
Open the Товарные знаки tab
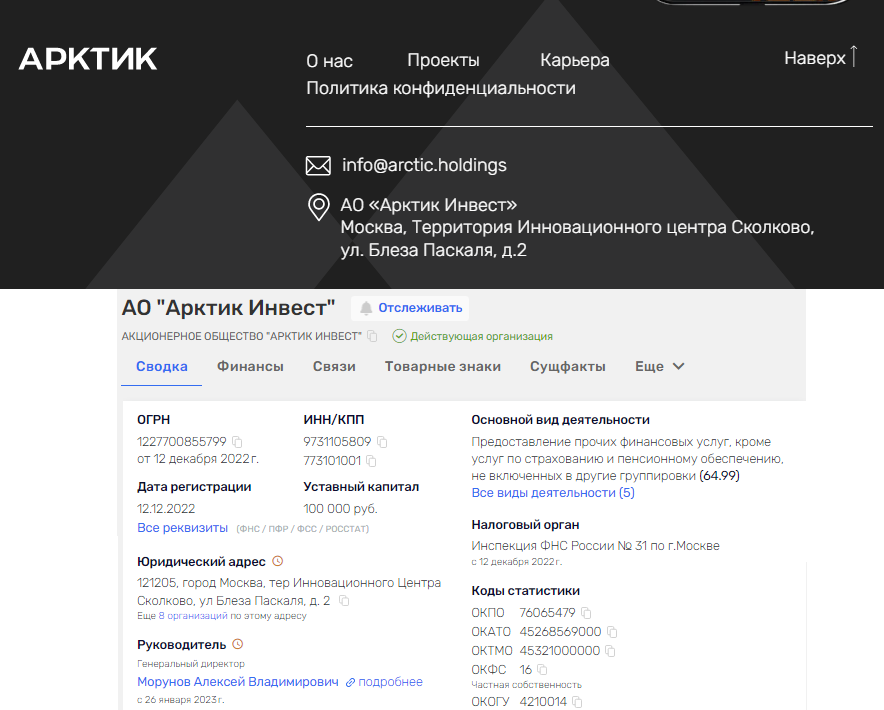point(444,366)
